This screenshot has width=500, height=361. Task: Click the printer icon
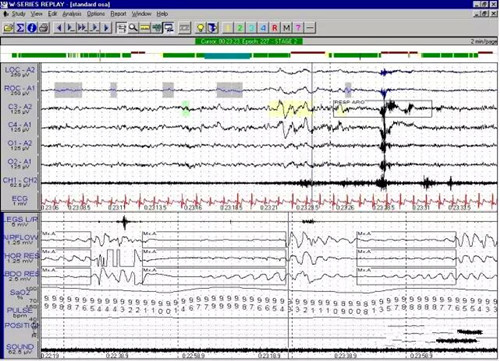pyautogui.click(x=44, y=28)
